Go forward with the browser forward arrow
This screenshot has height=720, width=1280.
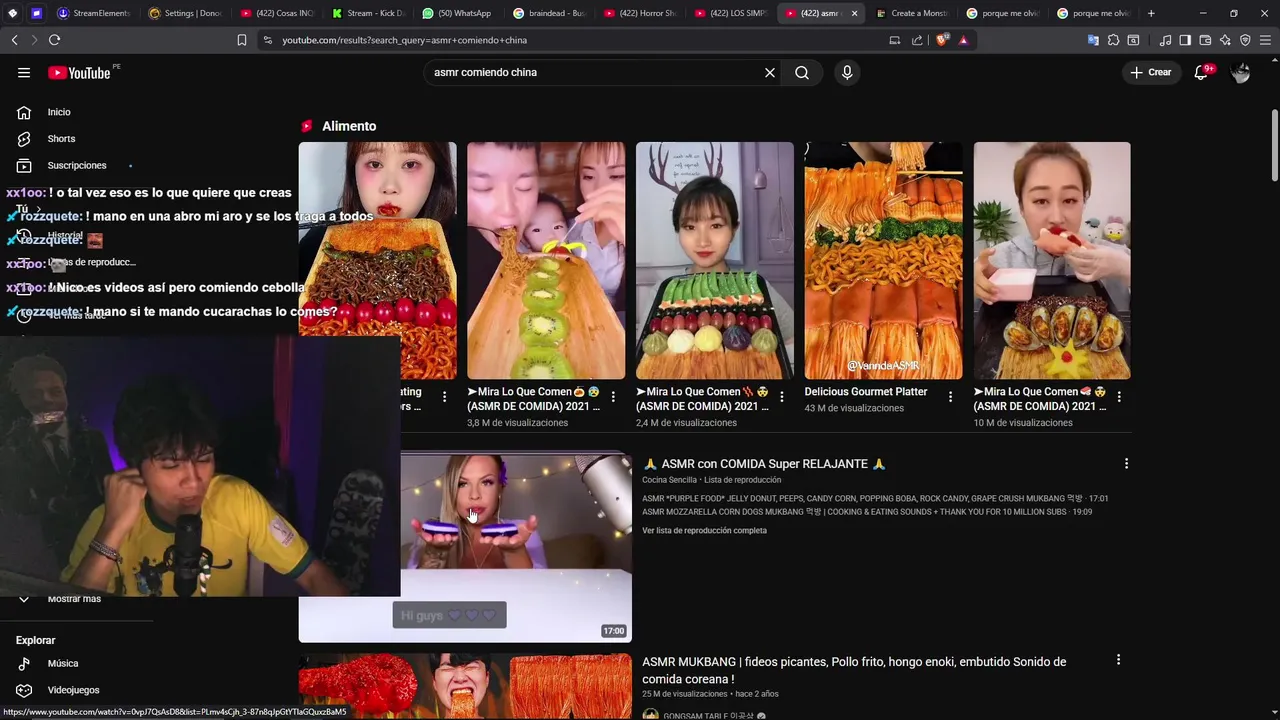[x=34, y=40]
